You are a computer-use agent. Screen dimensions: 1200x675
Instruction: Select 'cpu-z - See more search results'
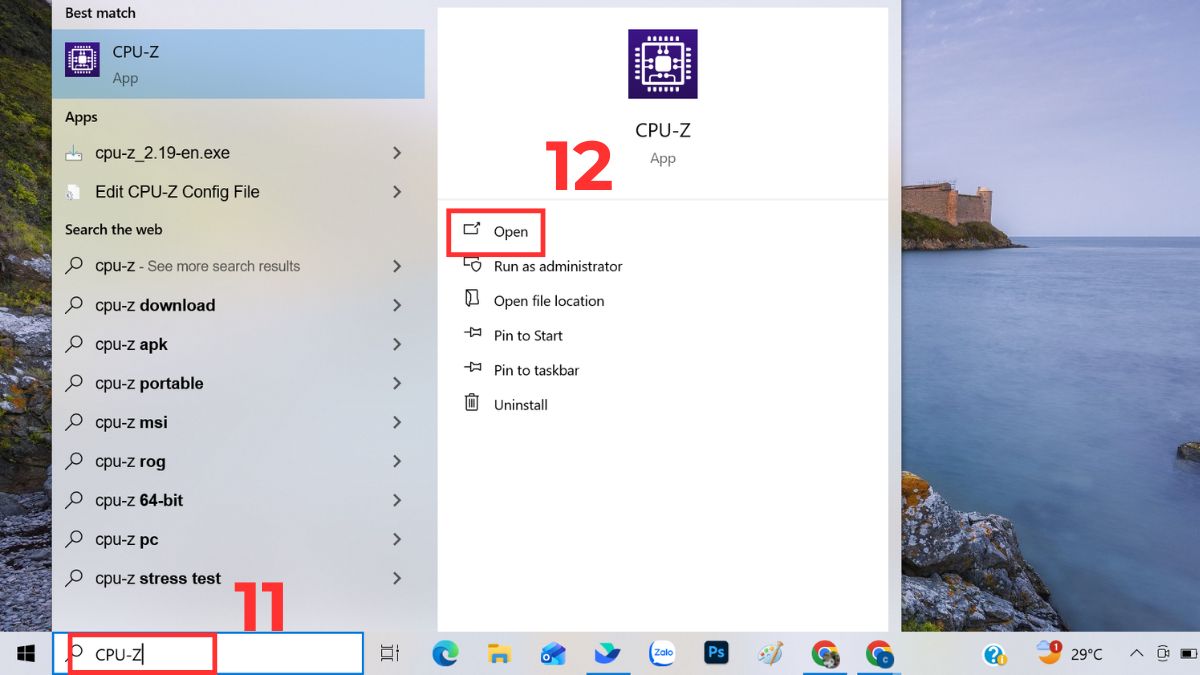(x=197, y=266)
